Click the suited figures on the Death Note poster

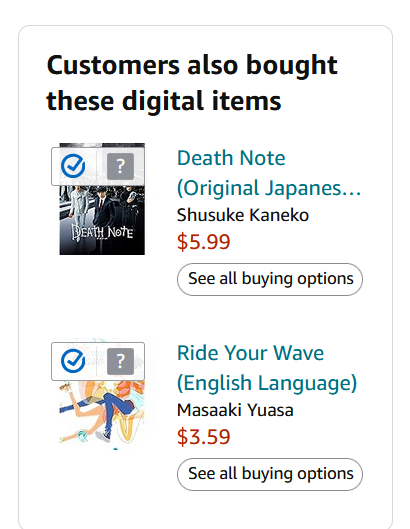[101, 204]
